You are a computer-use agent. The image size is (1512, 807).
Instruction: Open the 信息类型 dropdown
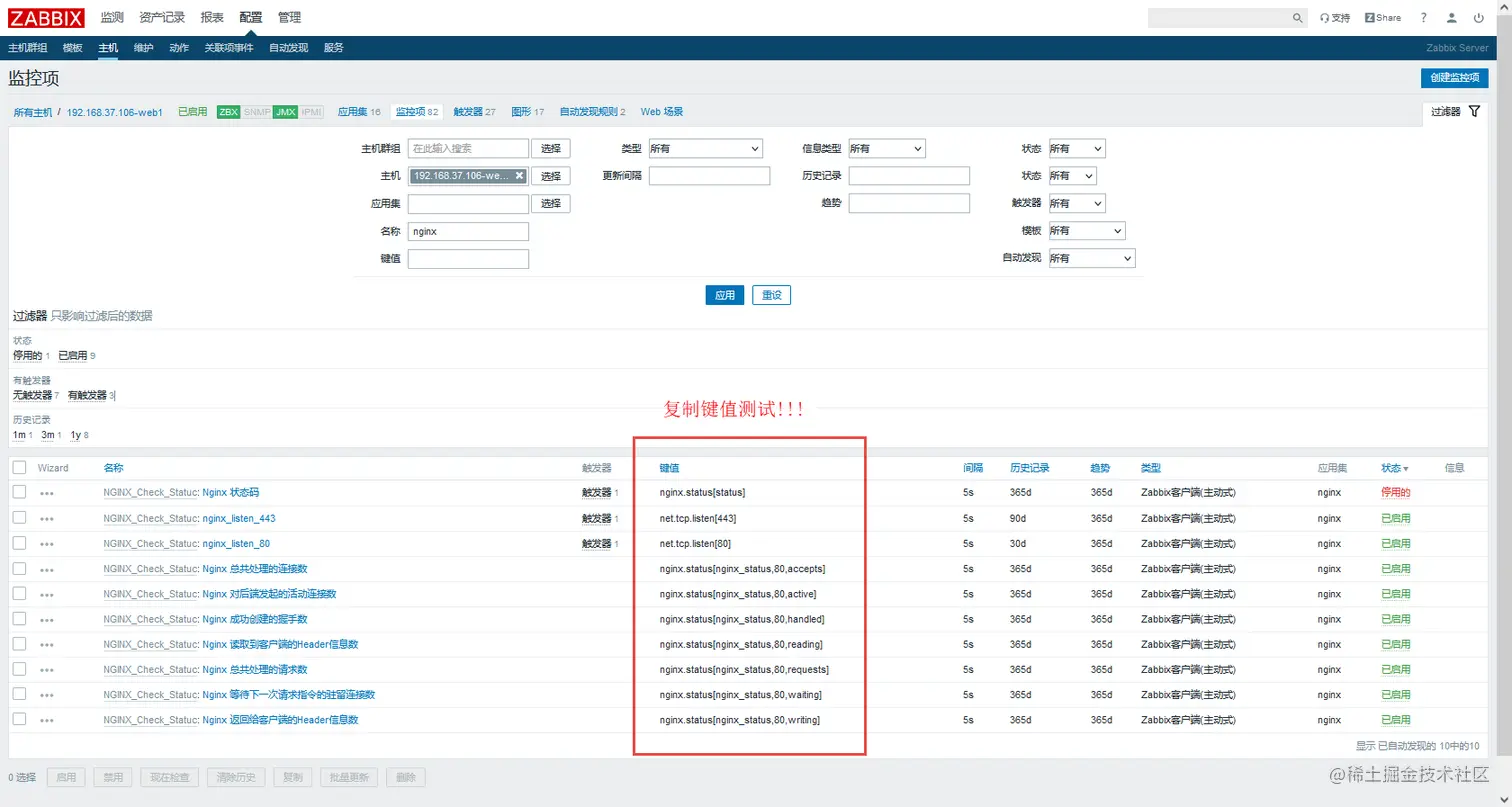click(887, 148)
